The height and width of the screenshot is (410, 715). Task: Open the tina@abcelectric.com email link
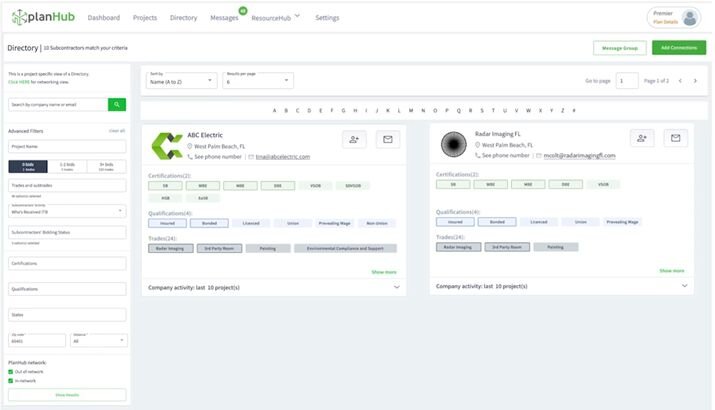coord(282,156)
